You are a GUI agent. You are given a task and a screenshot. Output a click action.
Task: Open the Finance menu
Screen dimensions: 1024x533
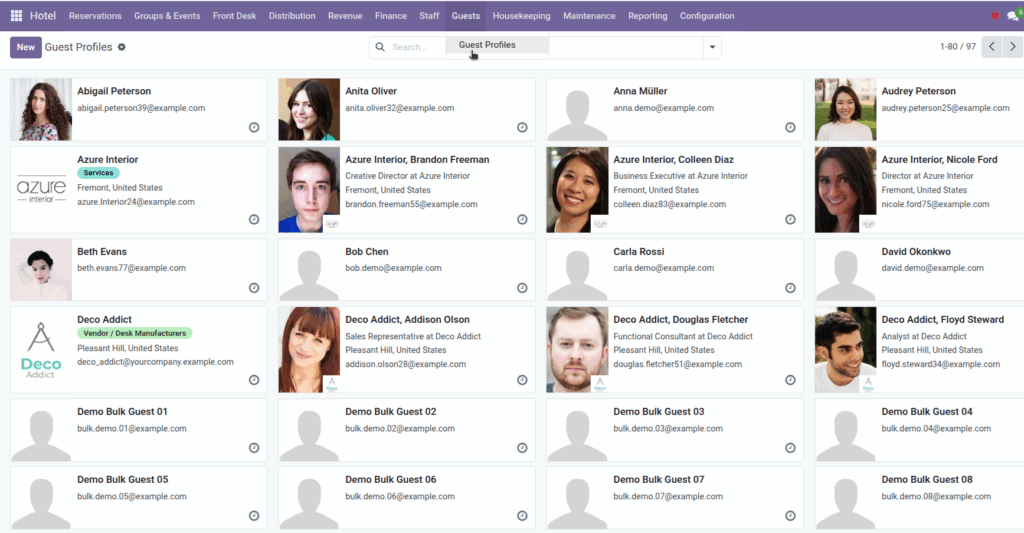(391, 16)
